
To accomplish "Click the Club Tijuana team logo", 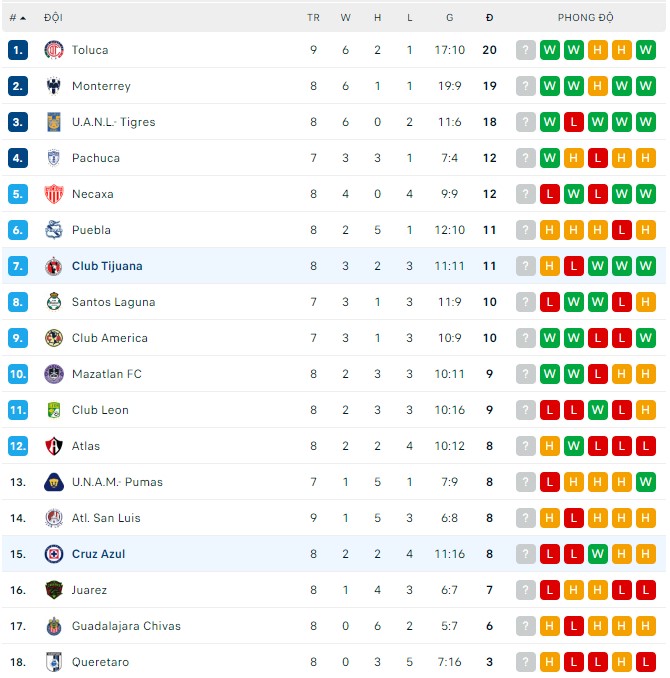I will point(54,266).
